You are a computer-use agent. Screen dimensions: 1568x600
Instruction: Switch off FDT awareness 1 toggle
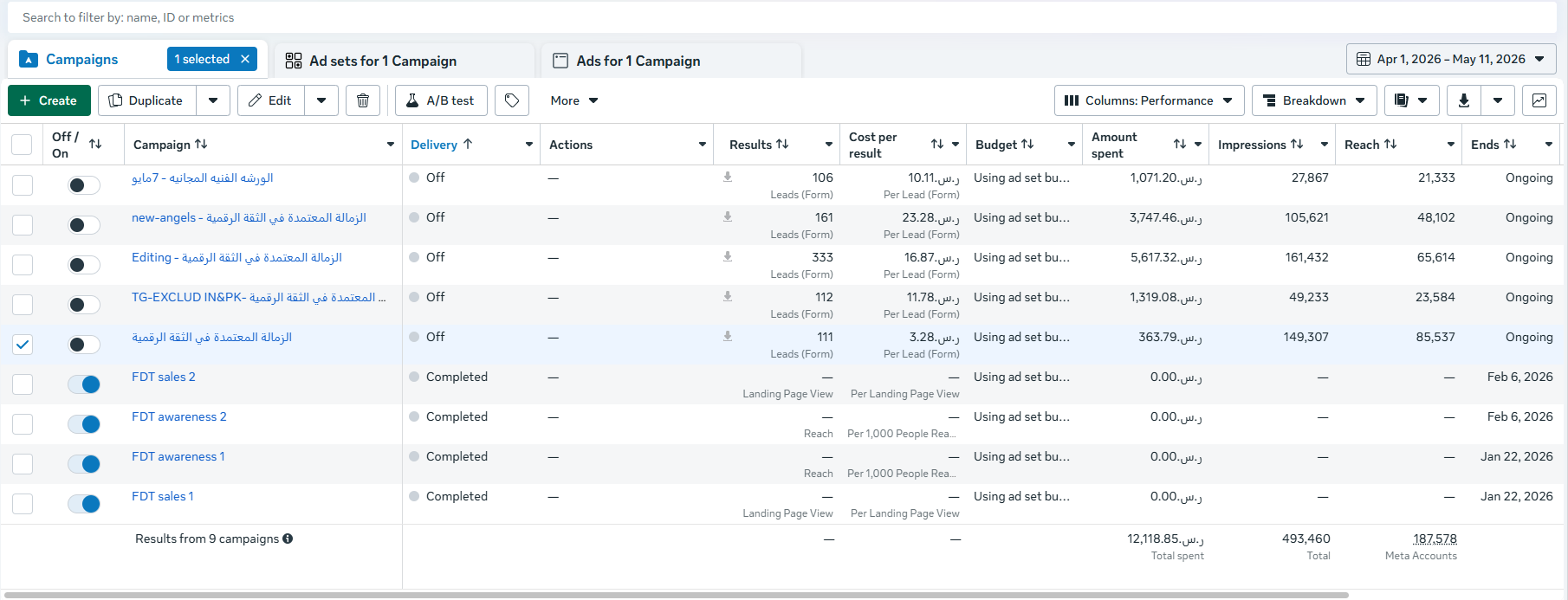pos(84,464)
